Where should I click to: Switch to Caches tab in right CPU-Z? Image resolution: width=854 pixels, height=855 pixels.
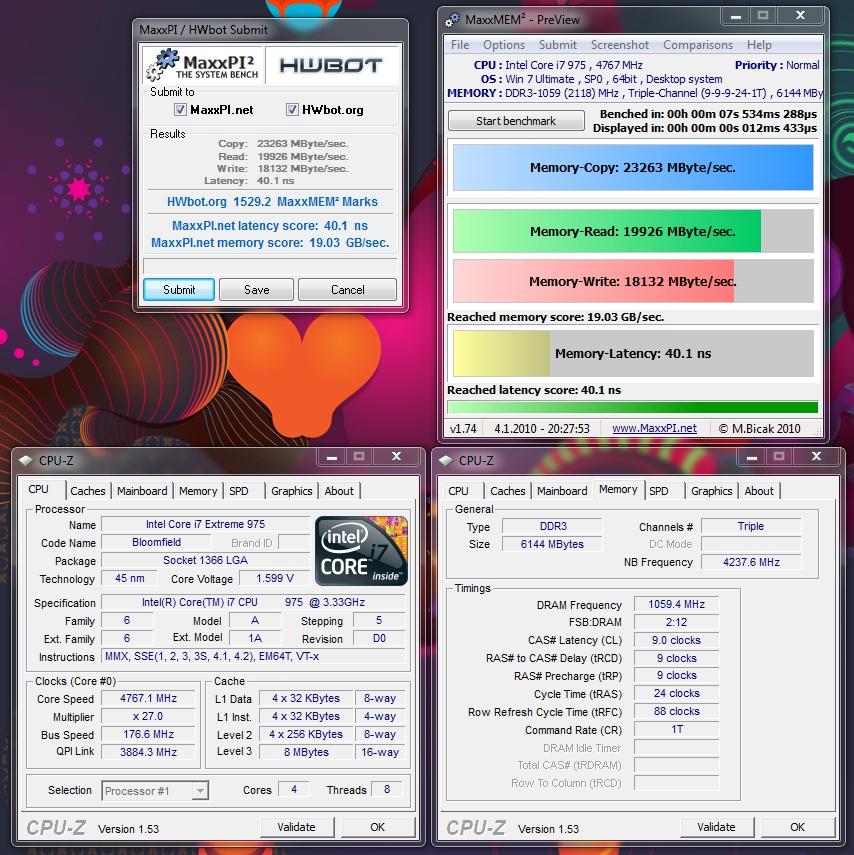point(508,491)
